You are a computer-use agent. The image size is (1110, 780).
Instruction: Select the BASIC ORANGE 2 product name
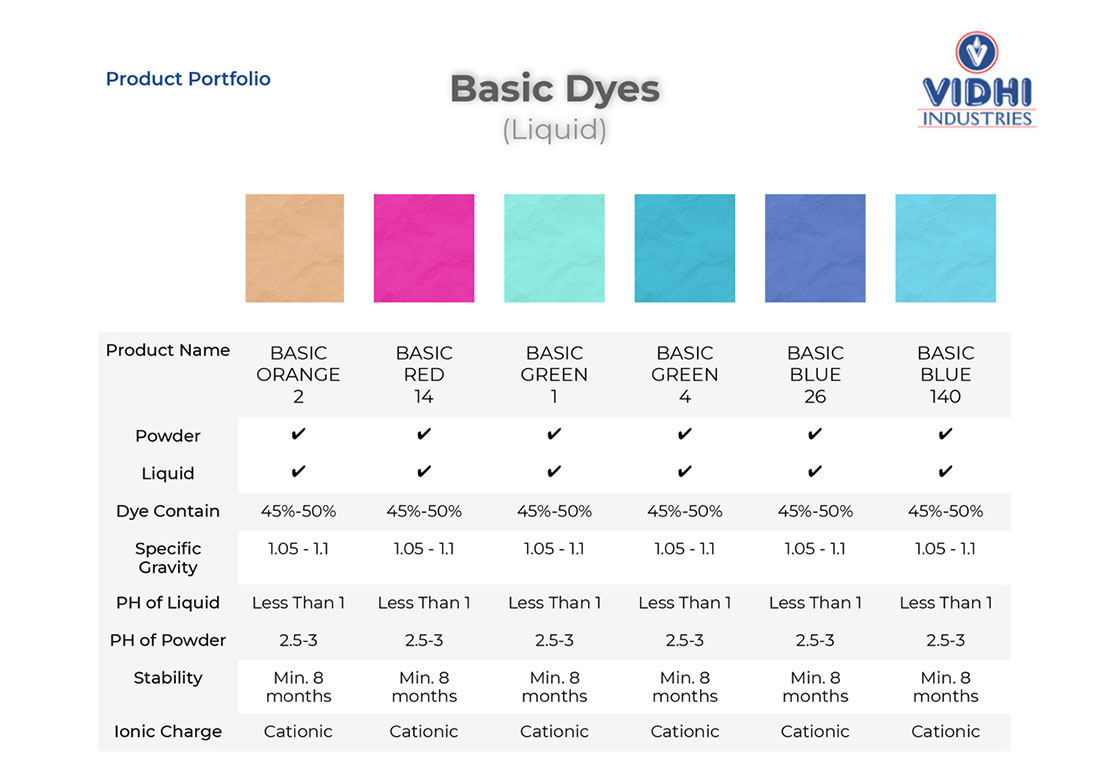[298, 374]
